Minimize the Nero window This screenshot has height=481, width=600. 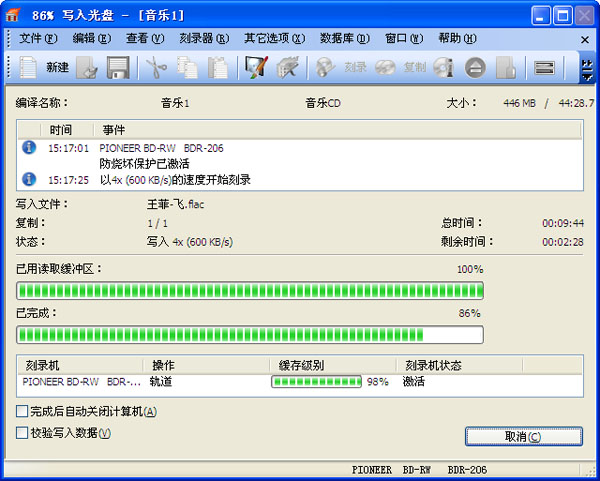click(x=541, y=16)
